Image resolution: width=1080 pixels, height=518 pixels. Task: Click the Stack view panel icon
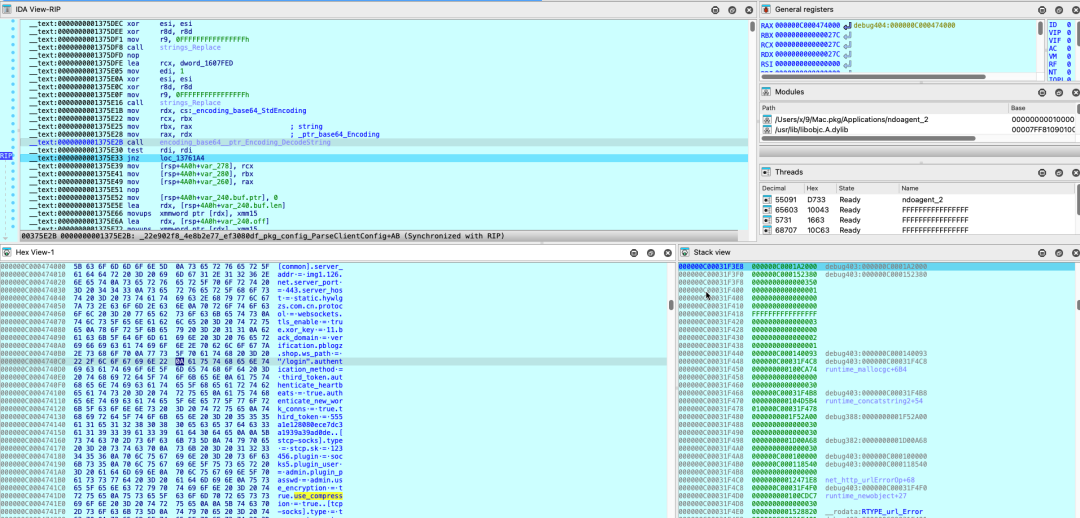coord(687,252)
